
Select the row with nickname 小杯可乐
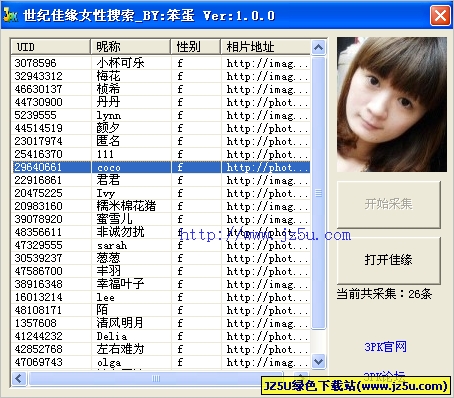pyautogui.click(x=161, y=63)
